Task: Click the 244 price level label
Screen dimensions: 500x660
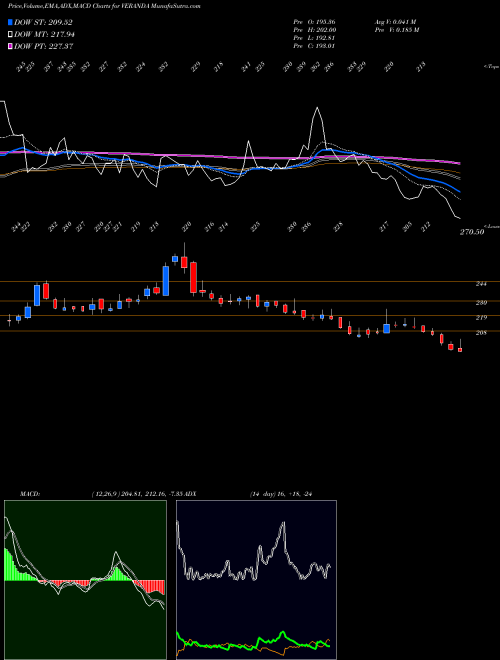Action: tap(481, 284)
